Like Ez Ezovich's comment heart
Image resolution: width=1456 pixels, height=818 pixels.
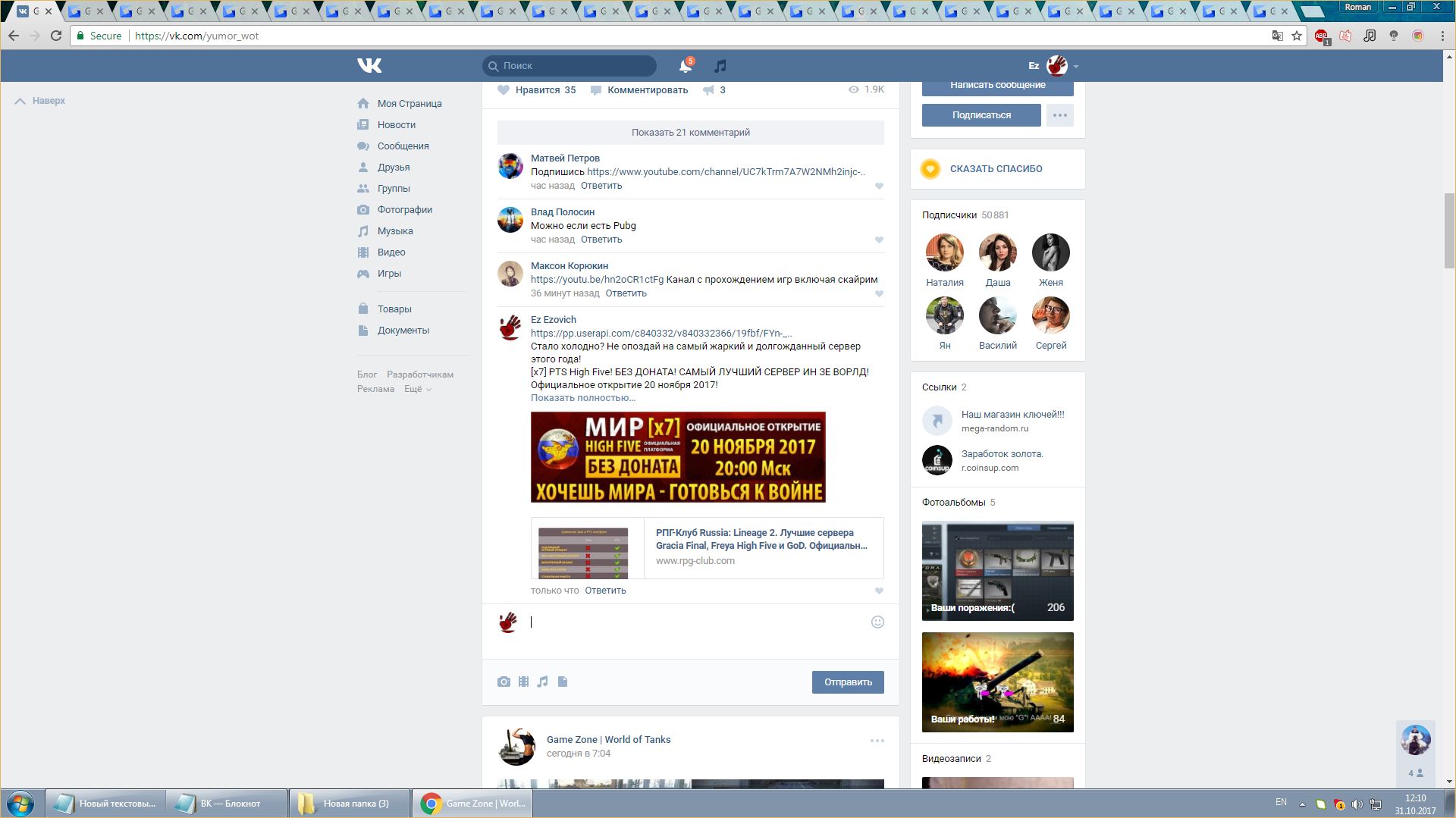[879, 591]
